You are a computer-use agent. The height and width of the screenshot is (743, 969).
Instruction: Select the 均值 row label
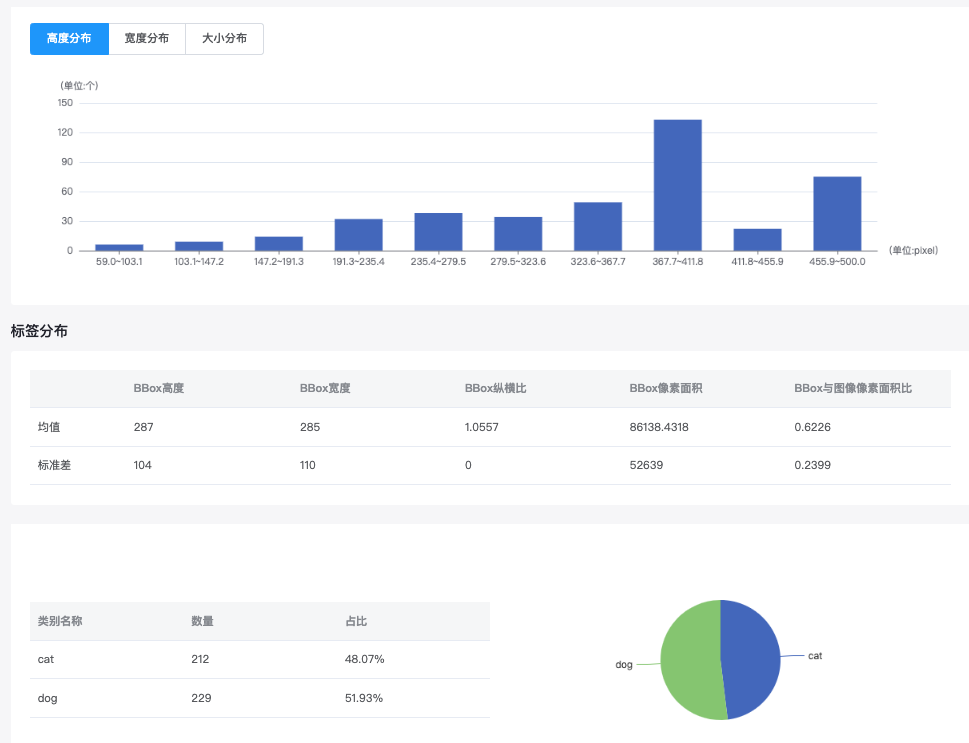point(49,427)
